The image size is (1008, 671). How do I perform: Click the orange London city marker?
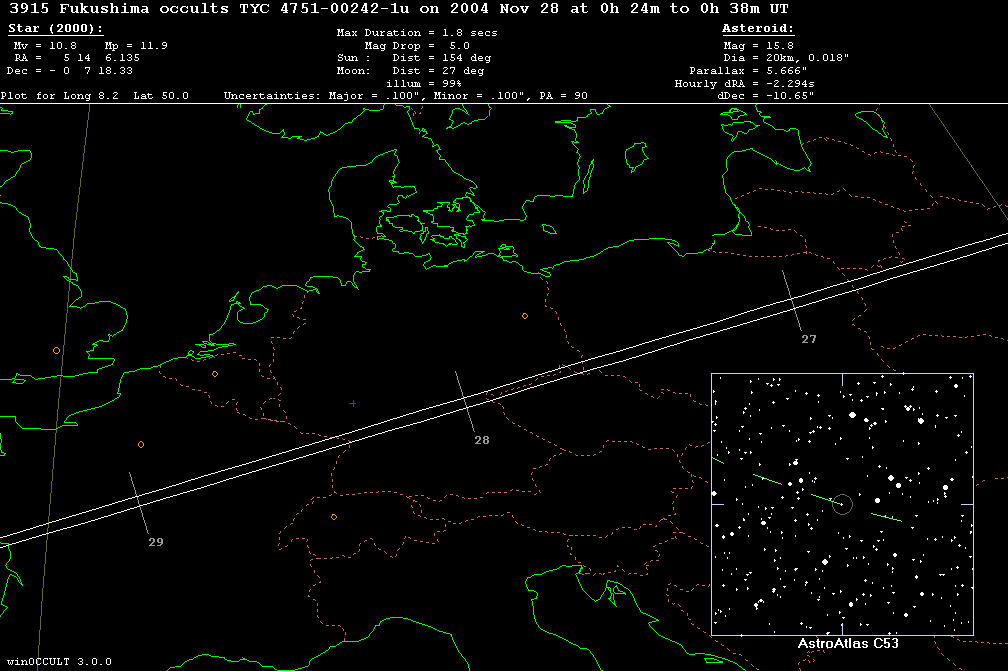56,351
